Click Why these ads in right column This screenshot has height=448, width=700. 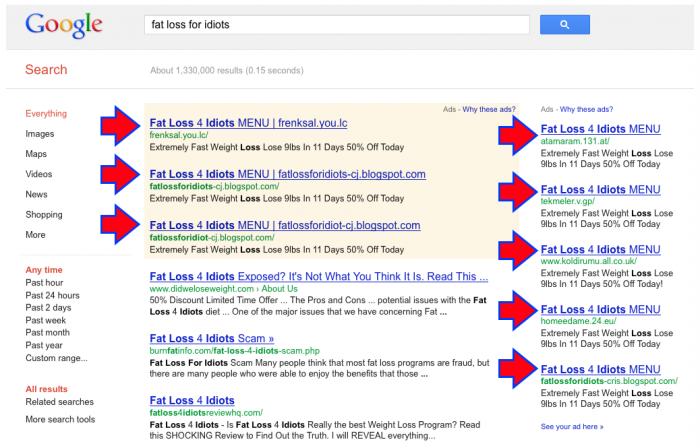tap(587, 109)
